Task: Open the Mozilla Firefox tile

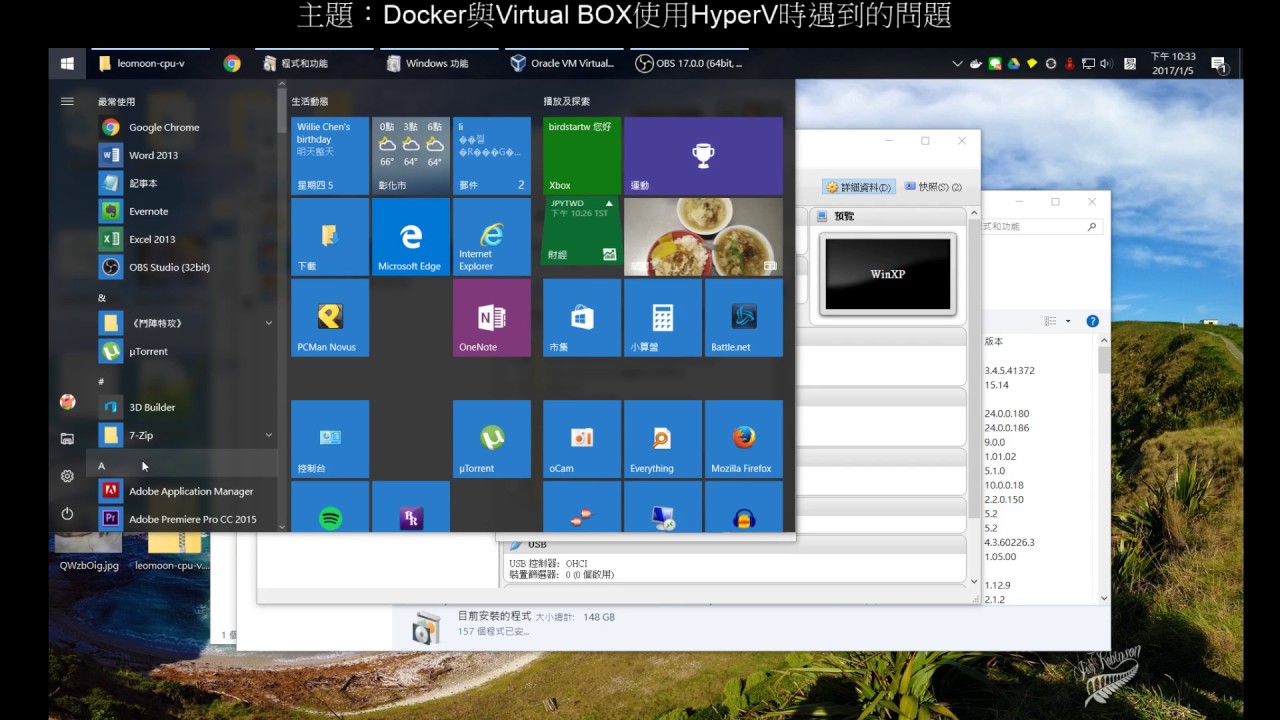Action: tap(743, 439)
